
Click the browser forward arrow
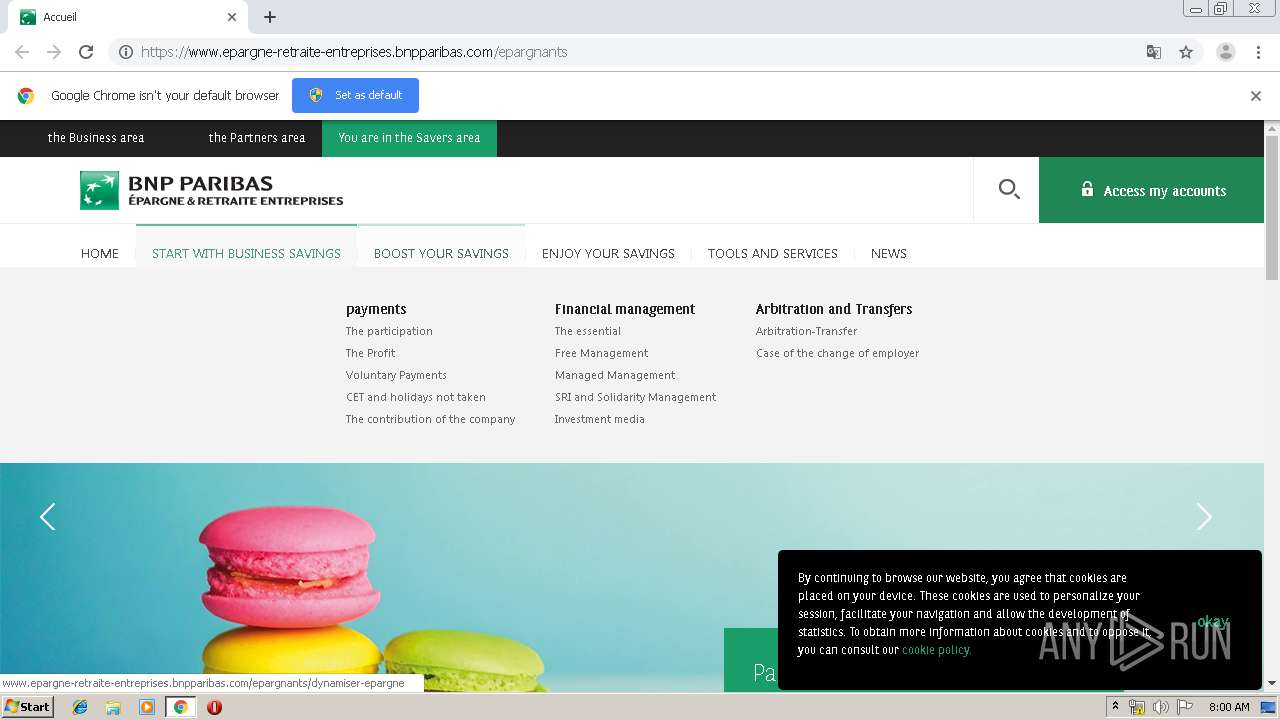tap(54, 52)
